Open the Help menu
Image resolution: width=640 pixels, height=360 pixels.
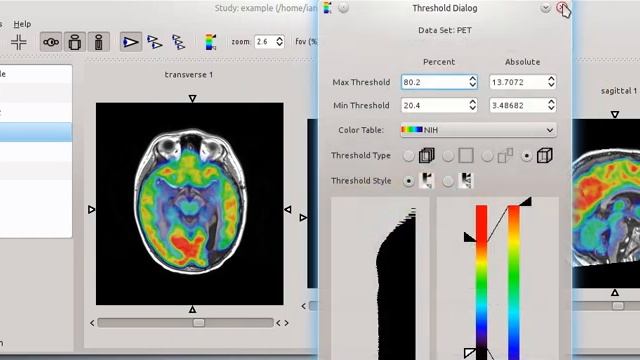22,24
